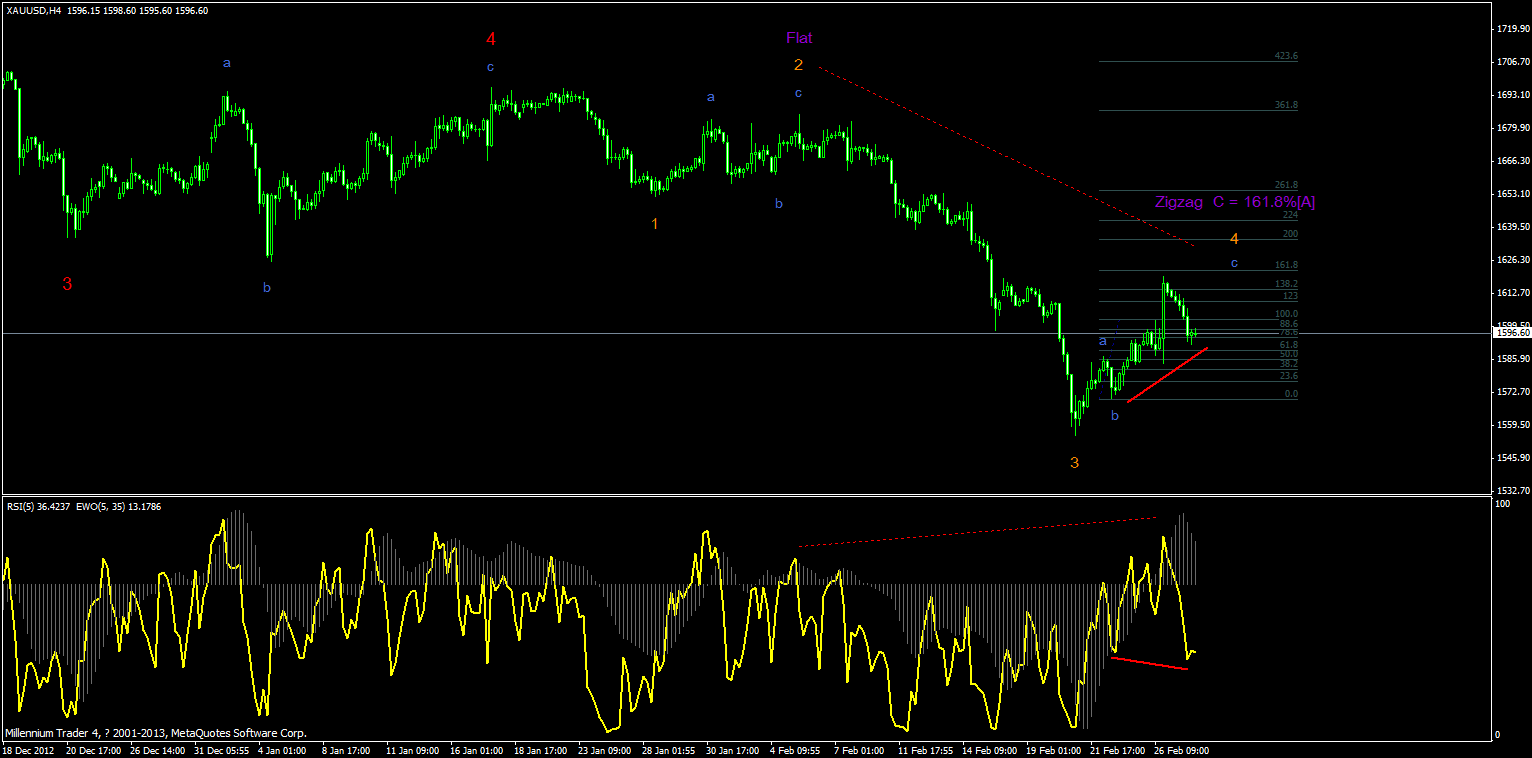Select the orange '1' wave label
Screen dimensions: 1532x758
point(655,224)
